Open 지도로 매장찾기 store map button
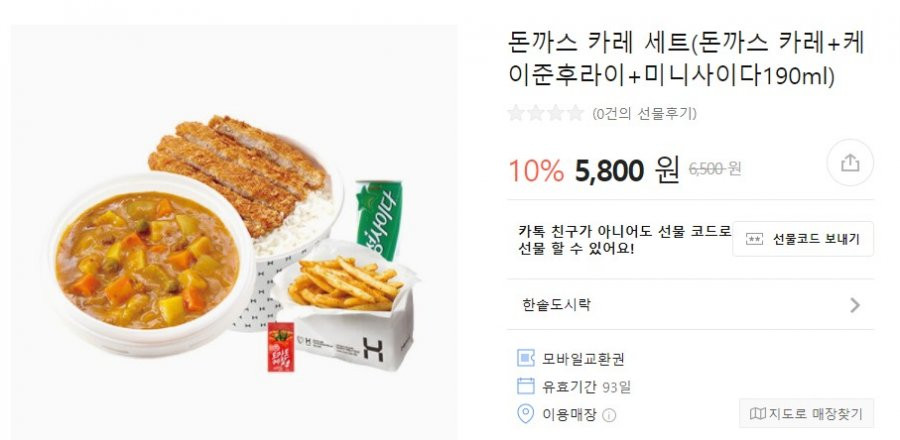The height and width of the screenshot is (440, 900). 806,414
